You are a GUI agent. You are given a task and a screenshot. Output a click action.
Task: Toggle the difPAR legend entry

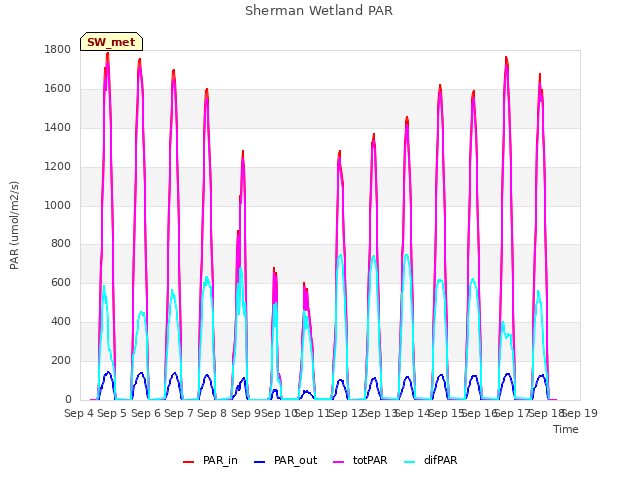(x=431, y=460)
